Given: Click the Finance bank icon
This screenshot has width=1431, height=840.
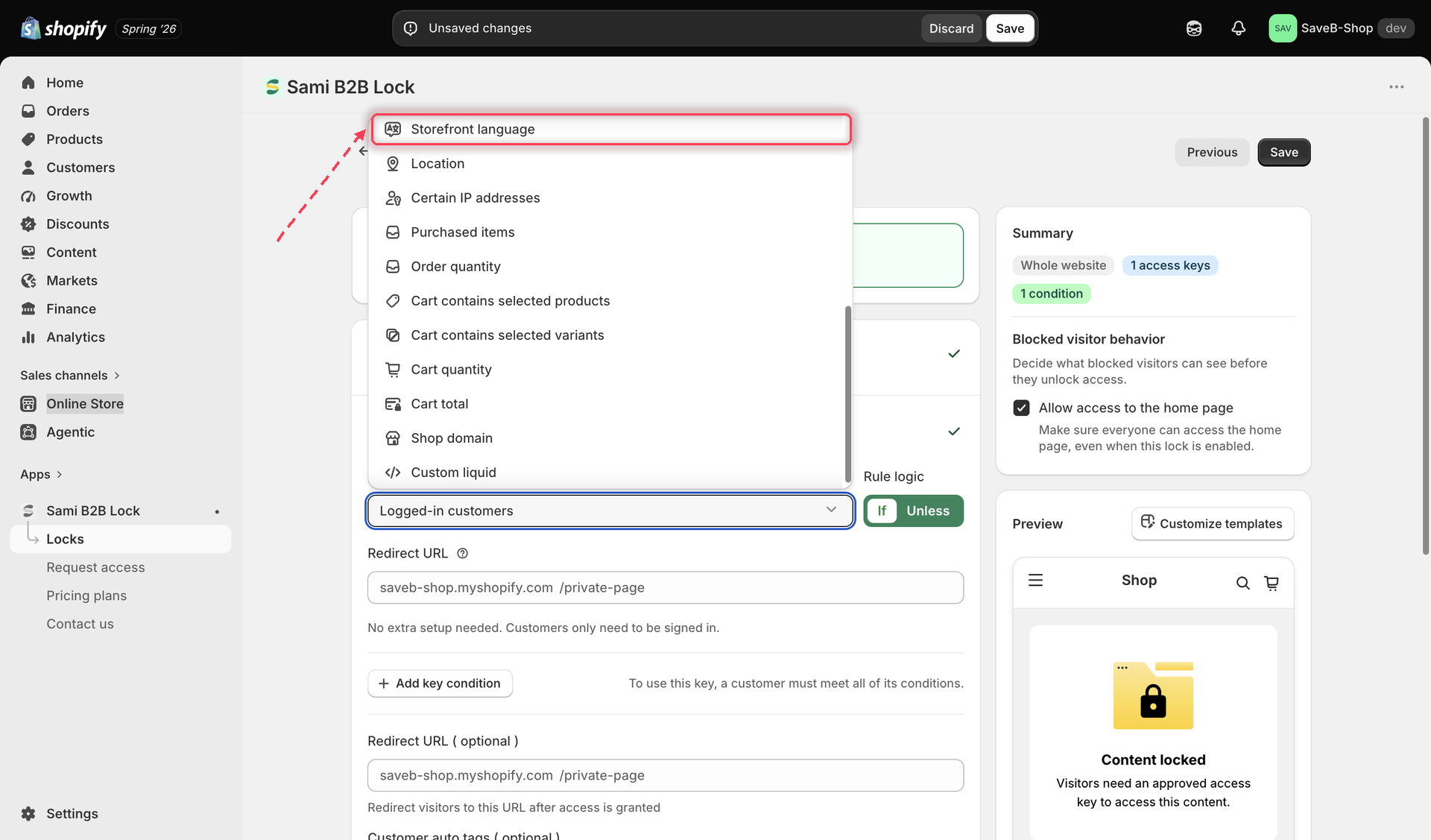Looking at the screenshot, I should [28, 309].
